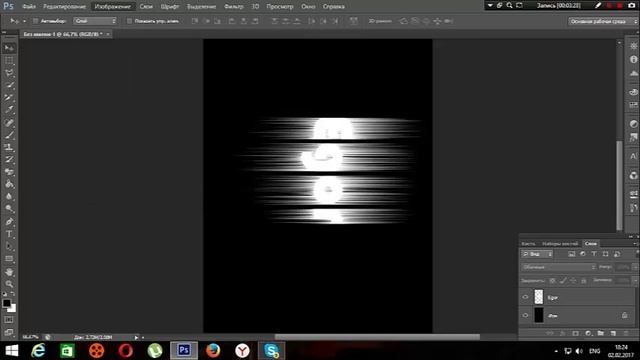Toggle filter for shape layers
The height and width of the screenshot is (360, 640).
(x=605, y=254)
